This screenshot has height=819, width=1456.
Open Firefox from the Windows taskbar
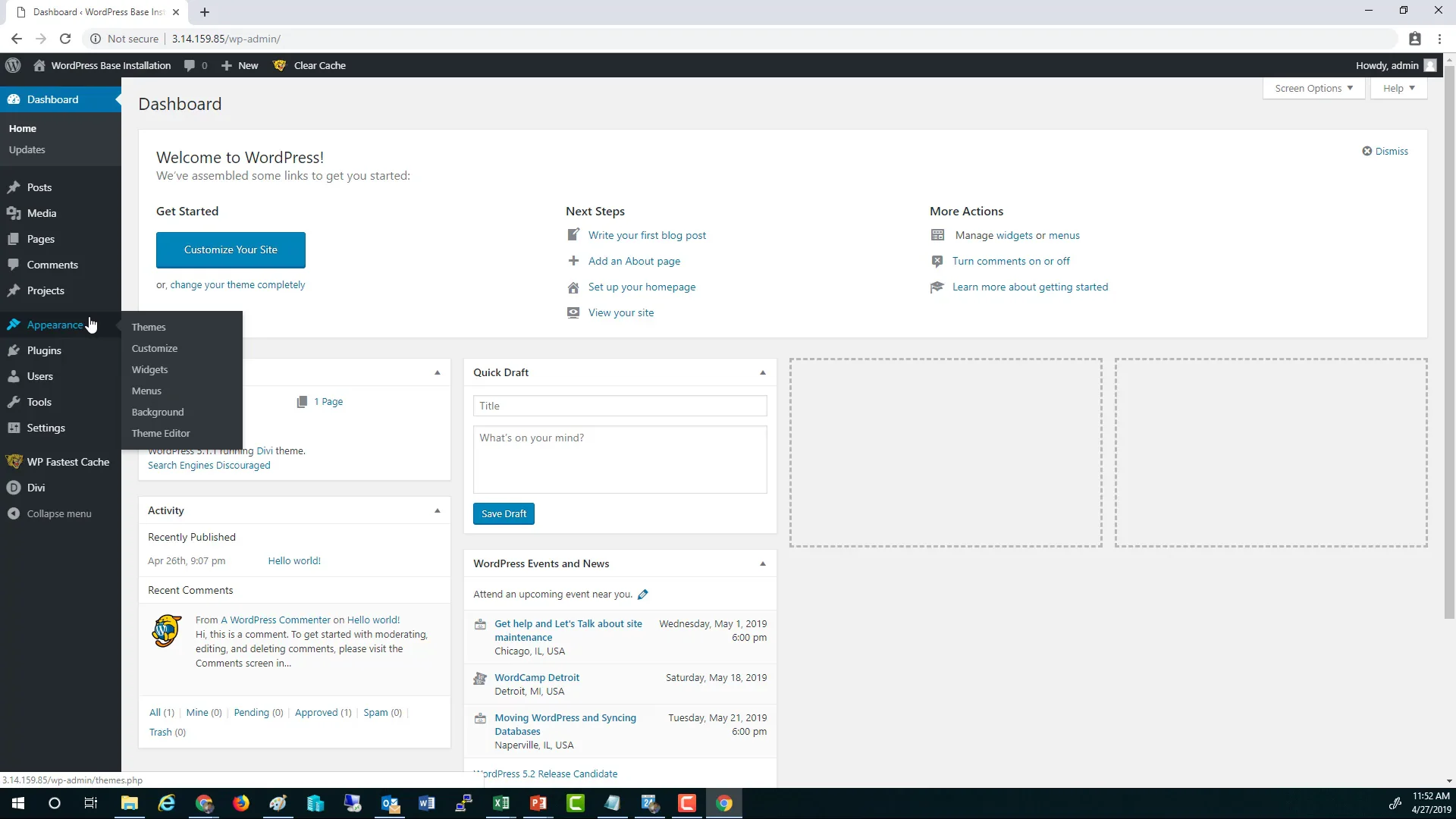(x=241, y=803)
